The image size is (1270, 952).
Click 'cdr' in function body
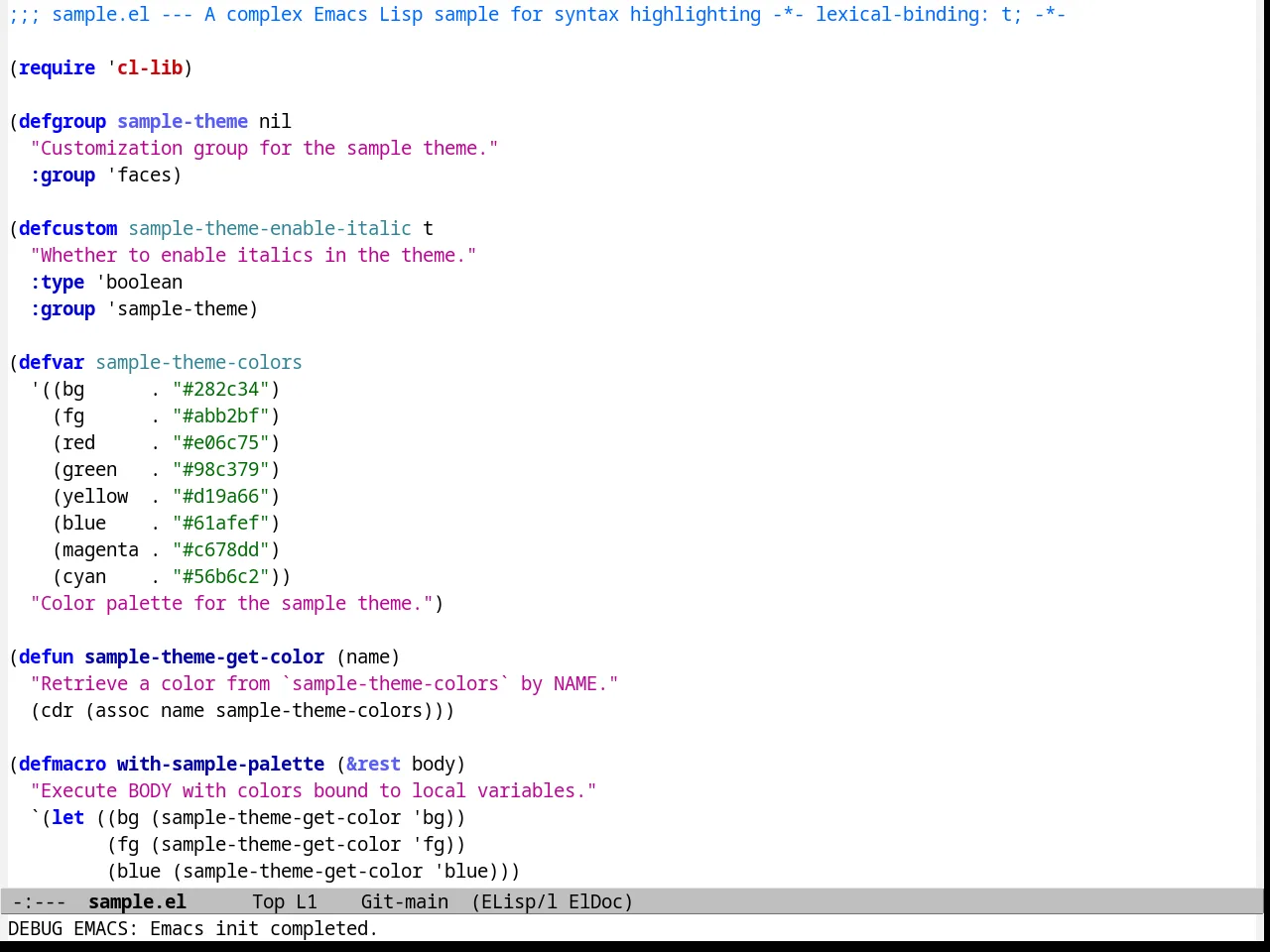(x=57, y=710)
